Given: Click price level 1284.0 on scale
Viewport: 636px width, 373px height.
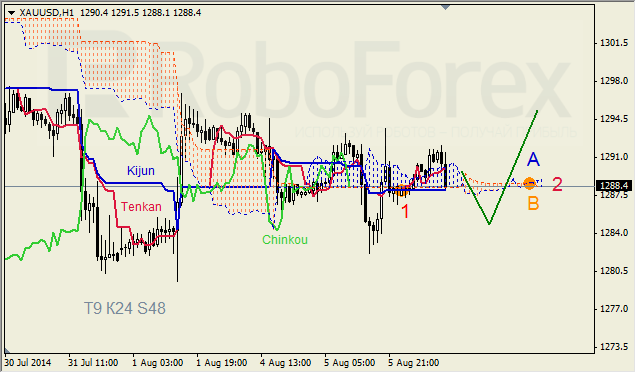Looking at the screenshot, I should pos(614,233).
